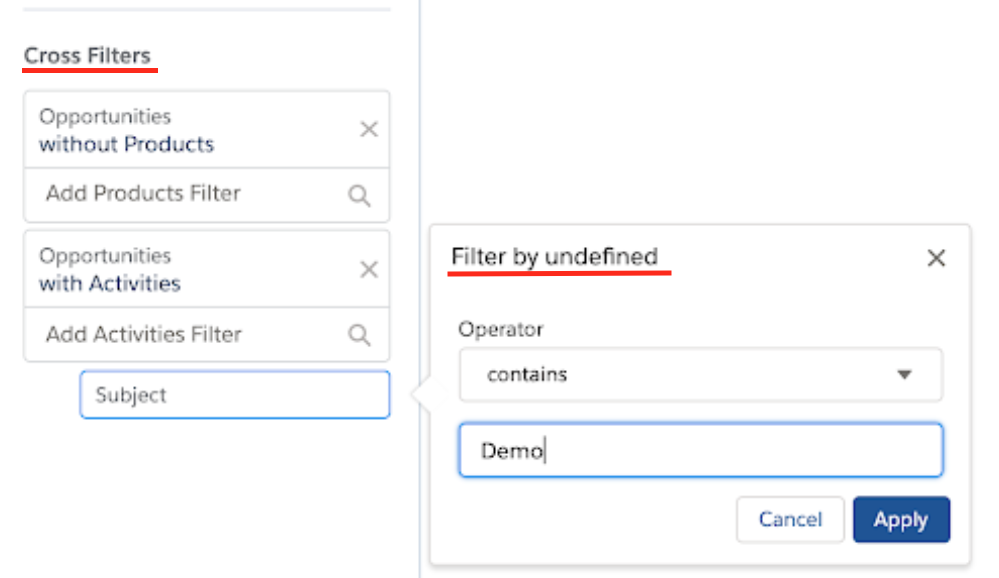
Task: Click the Operator label
Action: 501,329
